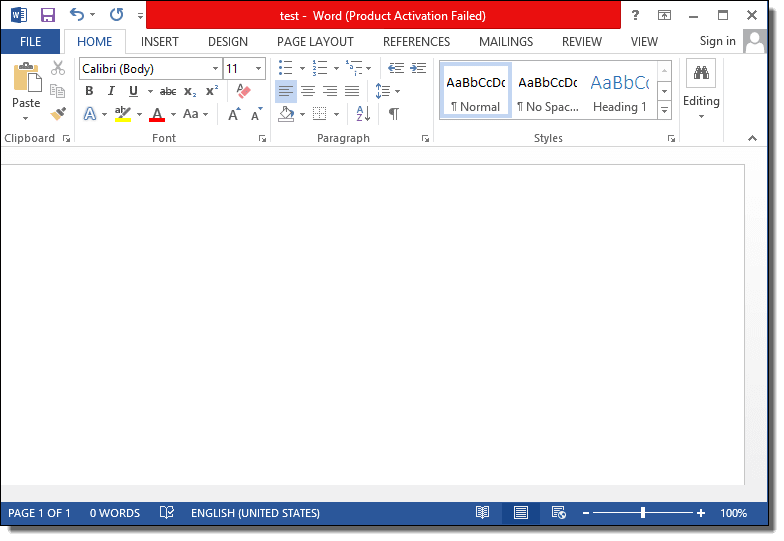
Task: Switch to Read Mode view
Action: (x=482, y=512)
